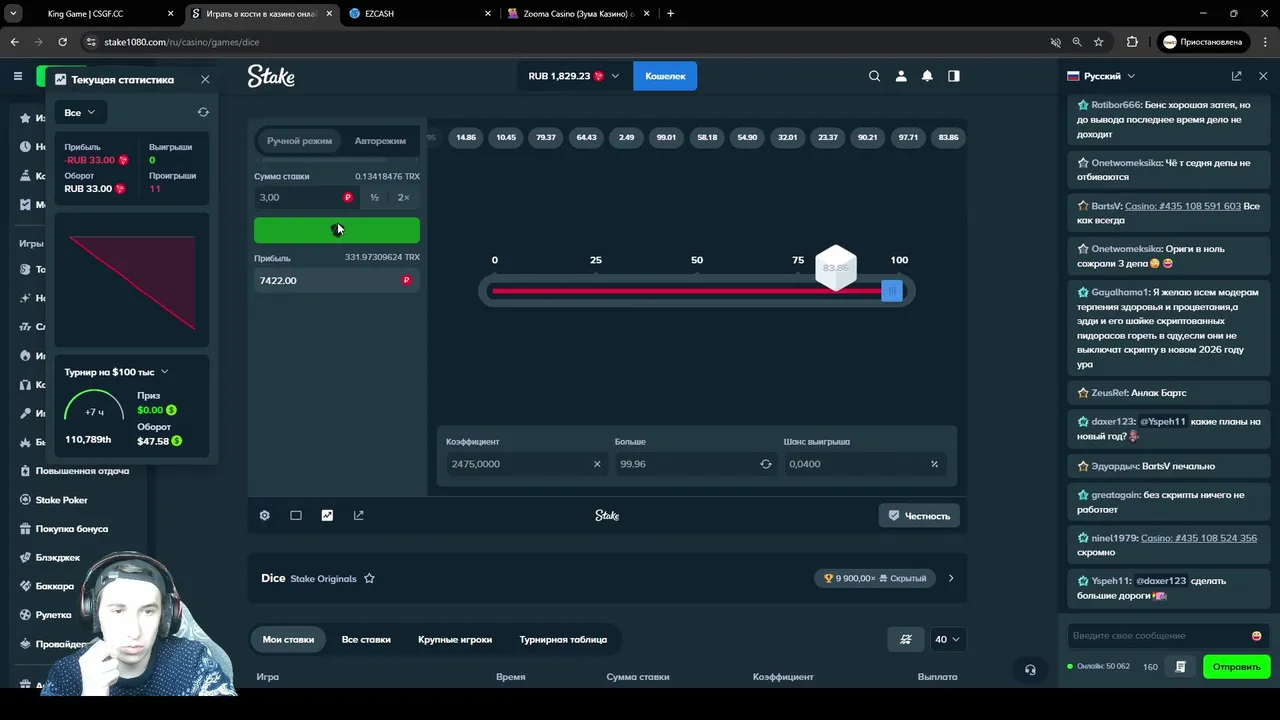Select past result 99.01 chip
The height and width of the screenshot is (720, 1280).
(x=666, y=137)
